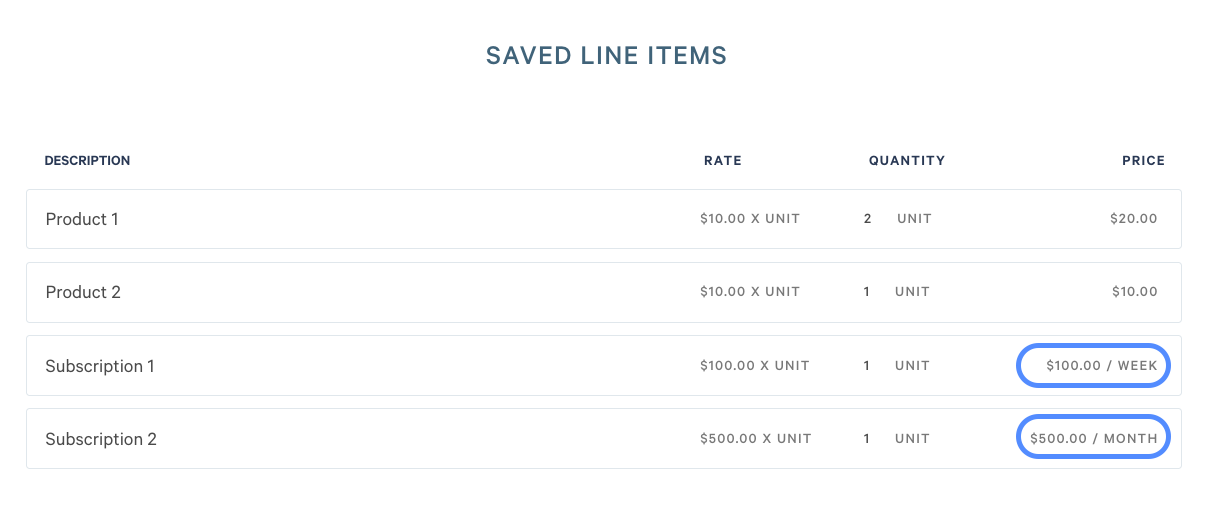
Task: Click the QUANTITY column header
Action: tap(907, 161)
